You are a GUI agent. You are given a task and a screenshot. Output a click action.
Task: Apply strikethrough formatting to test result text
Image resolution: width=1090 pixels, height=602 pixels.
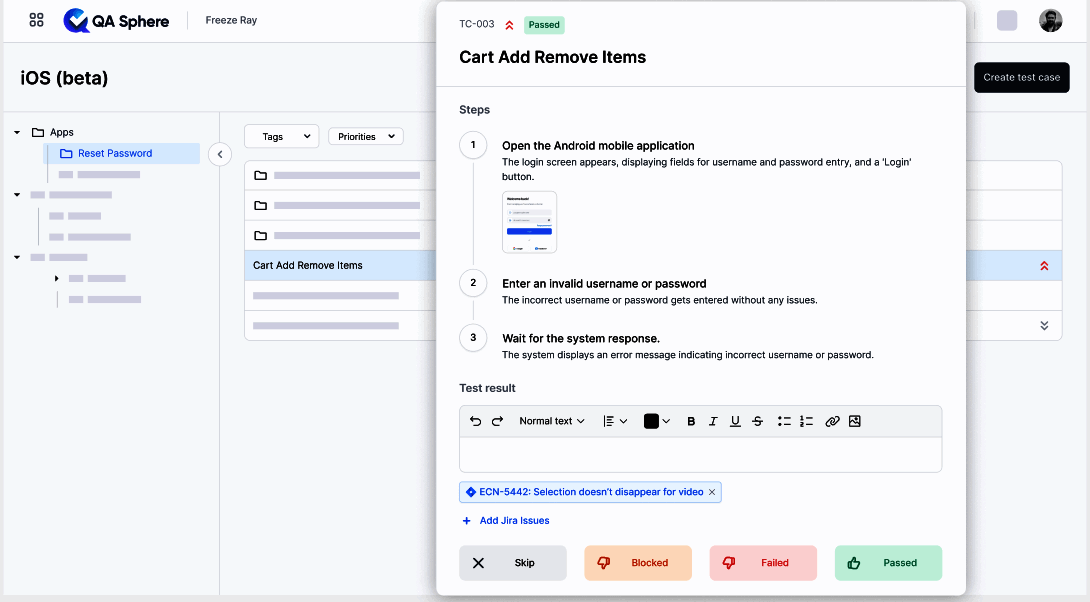coord(757,421)
